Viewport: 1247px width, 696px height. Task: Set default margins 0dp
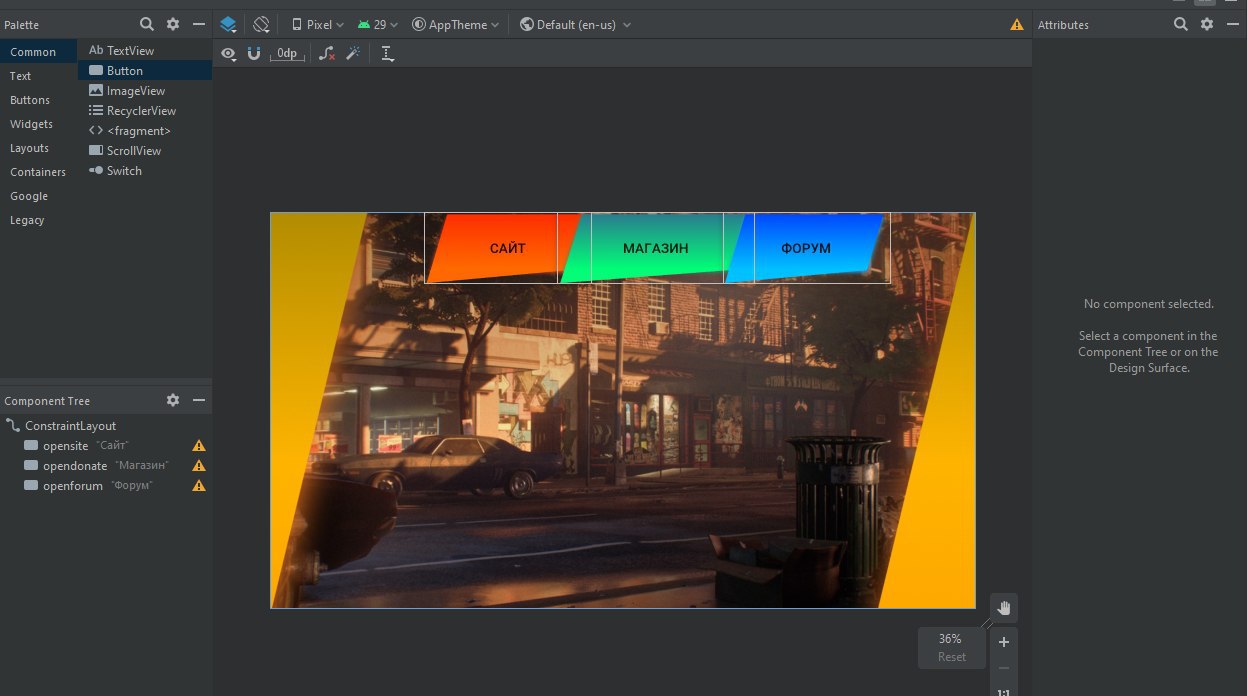tap(287, 53)
